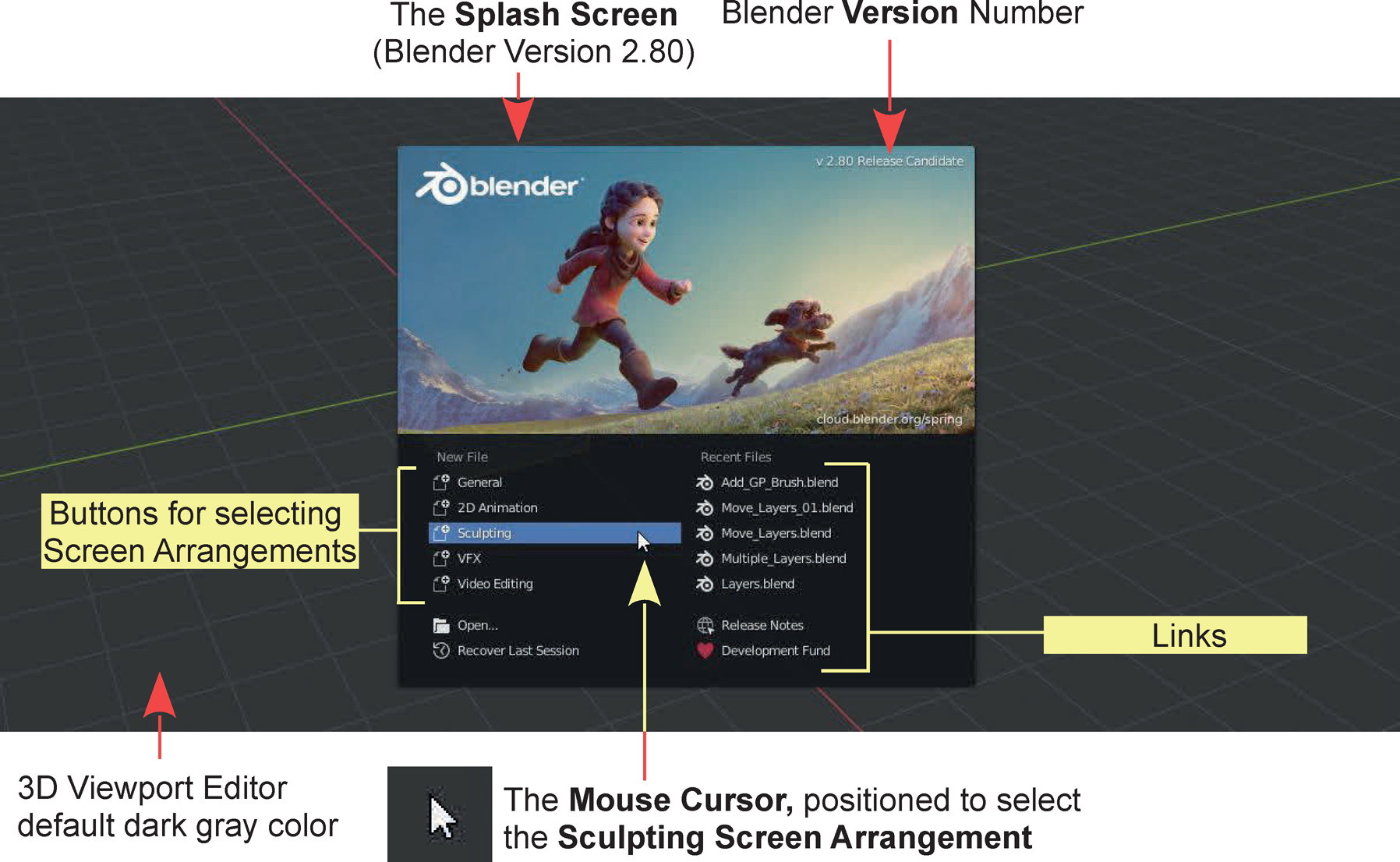Open recent file Move_Layers.blend
Image resolution: width=1400 pixels, height=862 pixels.
click(776, 533)
